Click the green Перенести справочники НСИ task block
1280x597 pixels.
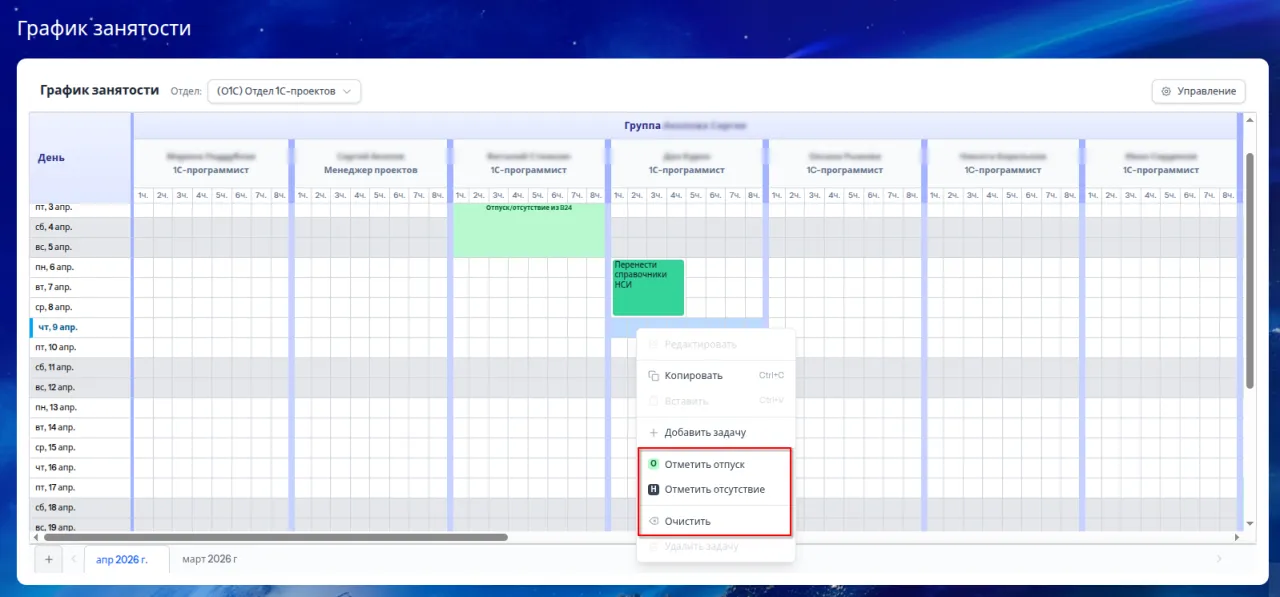647,287
